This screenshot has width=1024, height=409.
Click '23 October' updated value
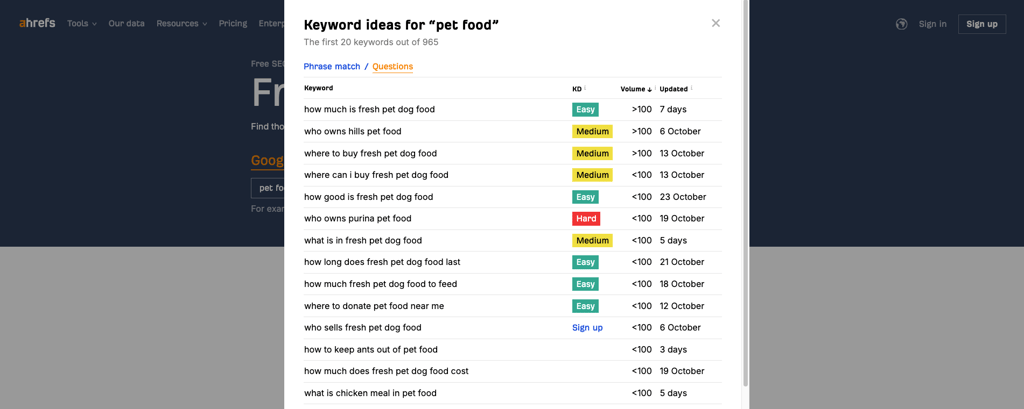coord(682,197)
